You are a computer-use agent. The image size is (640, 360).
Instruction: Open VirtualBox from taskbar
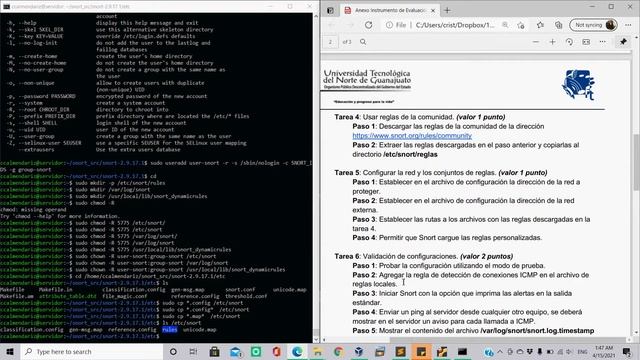coord(359,351)
